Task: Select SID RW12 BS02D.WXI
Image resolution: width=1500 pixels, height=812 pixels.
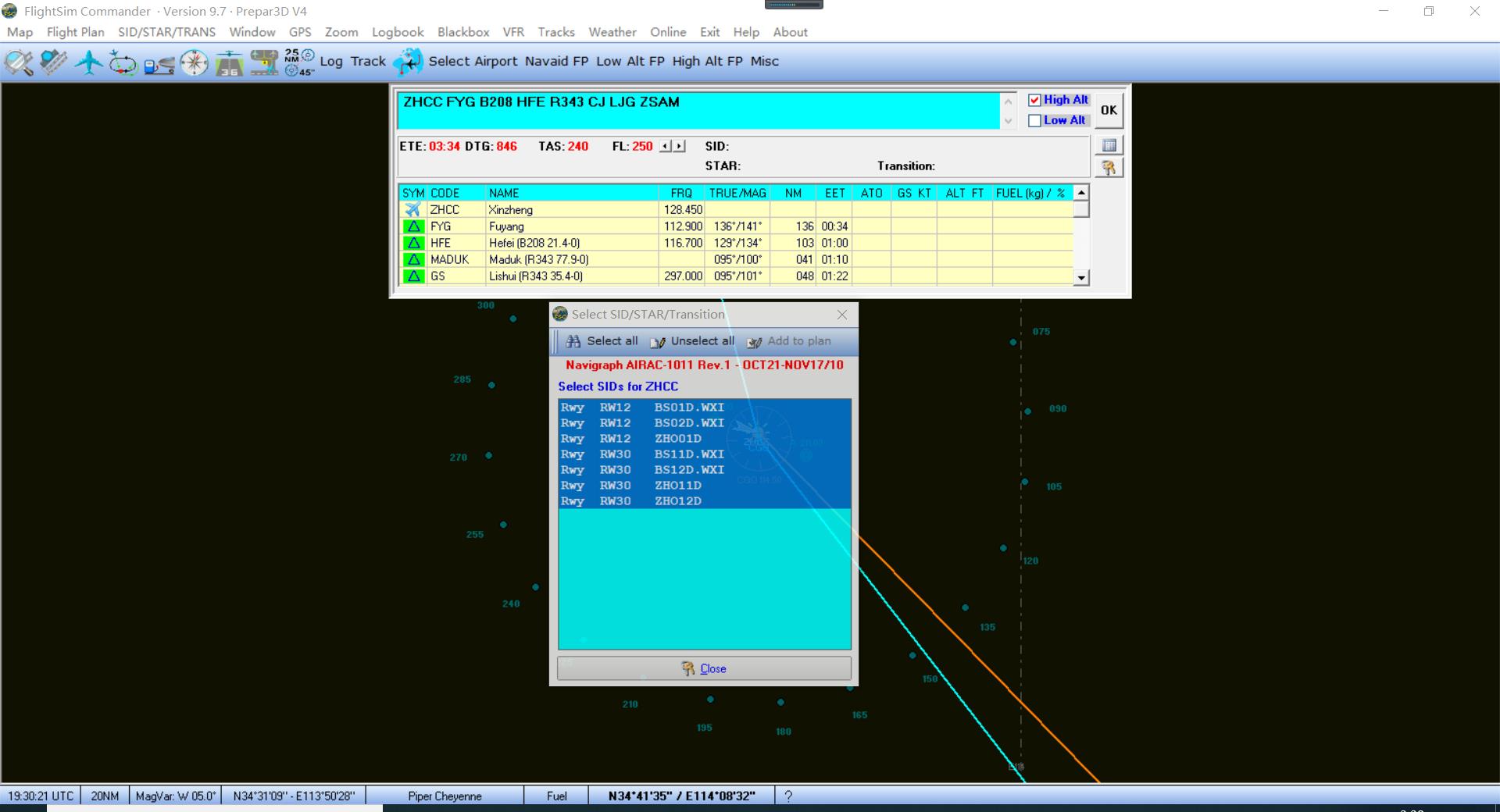Action: tap(704, 423)
